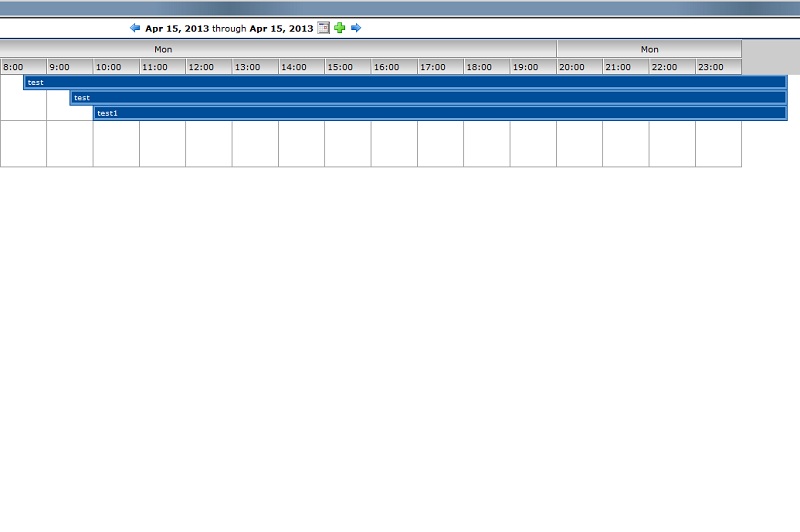800x532 pixels.
Task: Click the 8:00 time column header
Action: [x=23, y=67]
